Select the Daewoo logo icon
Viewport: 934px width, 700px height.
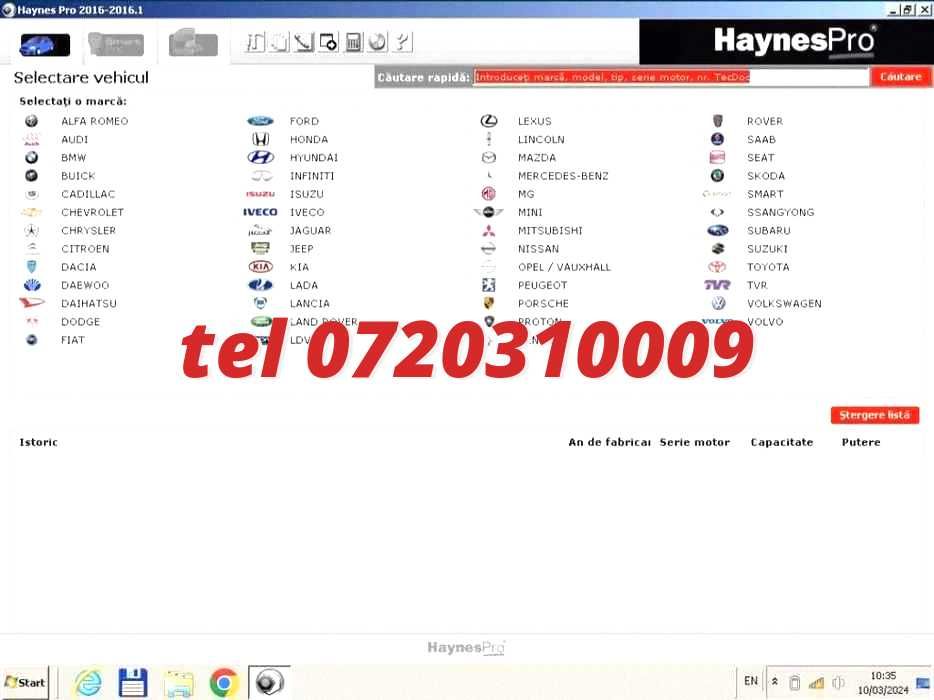32,285
